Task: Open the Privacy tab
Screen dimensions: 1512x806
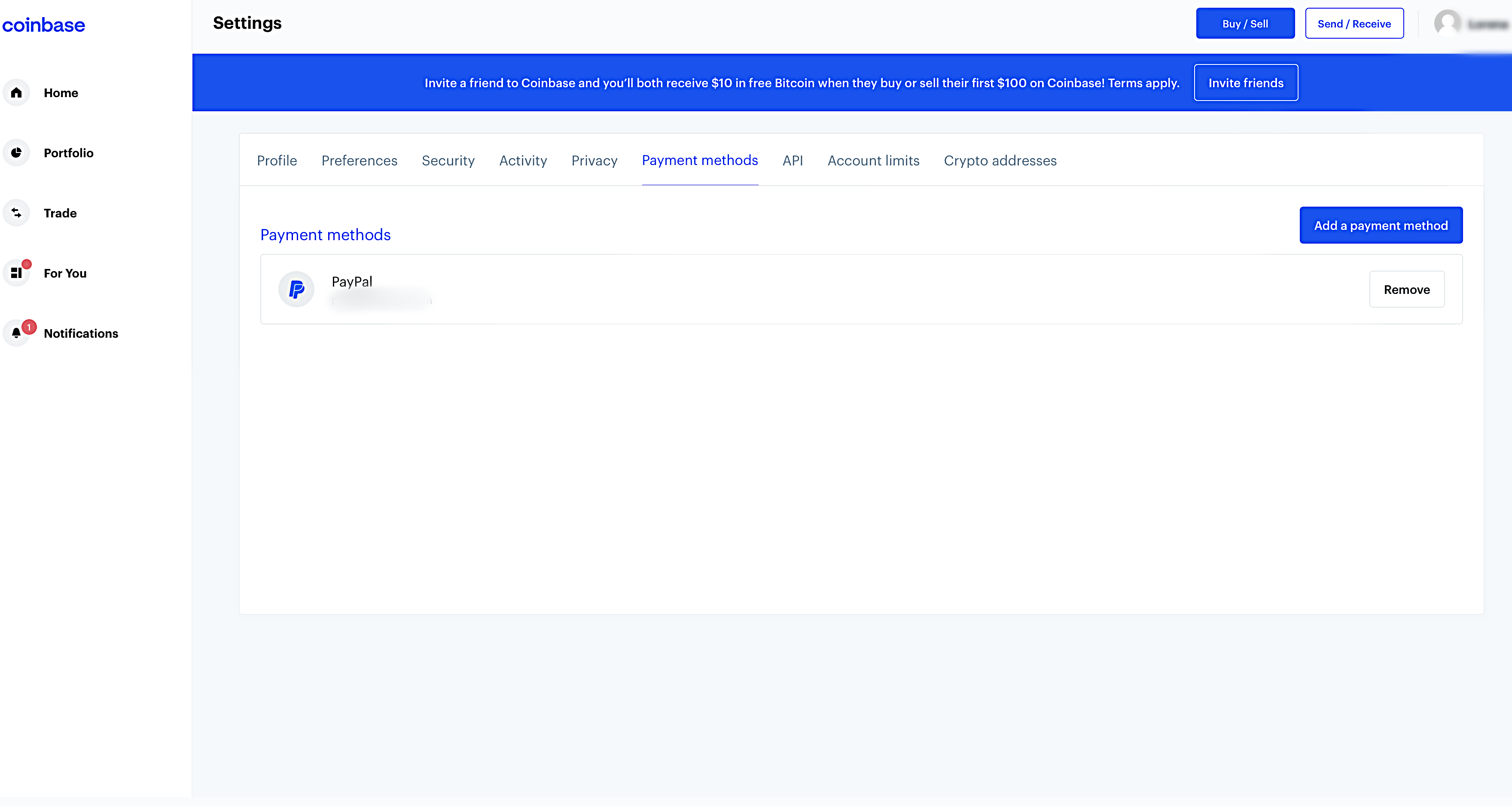Action: [x=594, y=160]
